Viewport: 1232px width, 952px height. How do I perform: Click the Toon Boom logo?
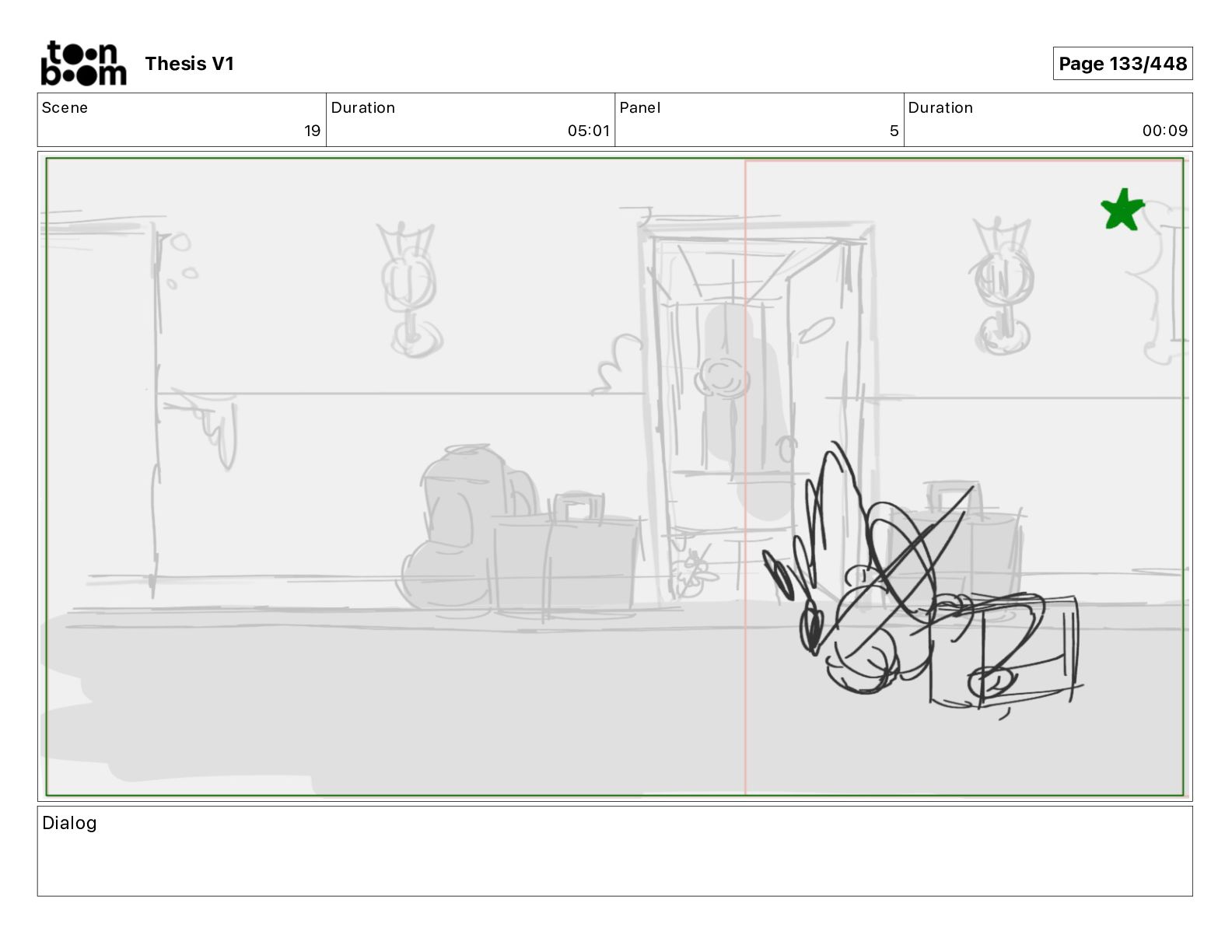tap(83, 63)
